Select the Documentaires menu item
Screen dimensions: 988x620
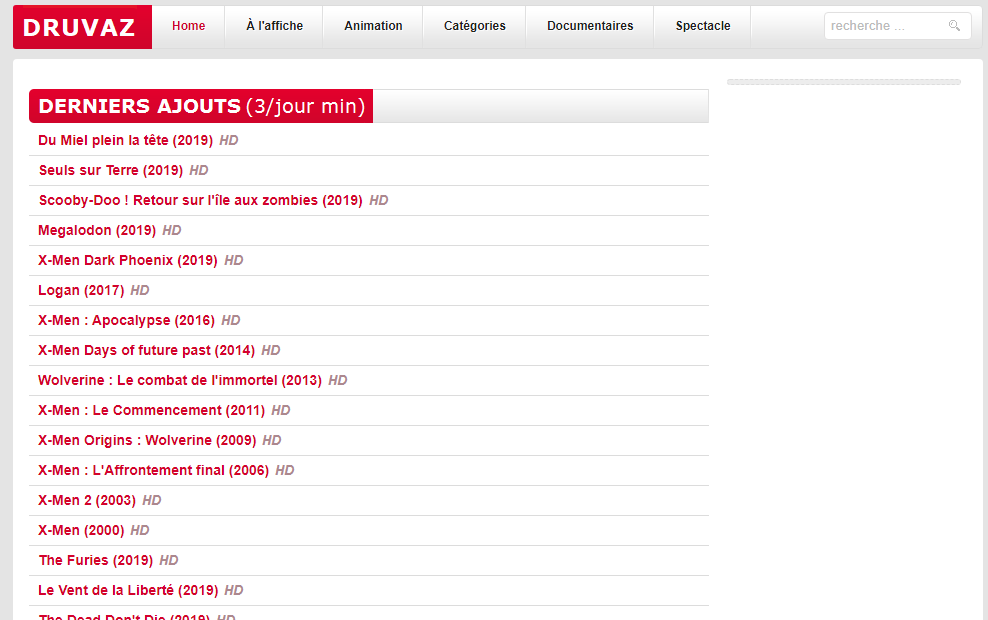(590, 26)
